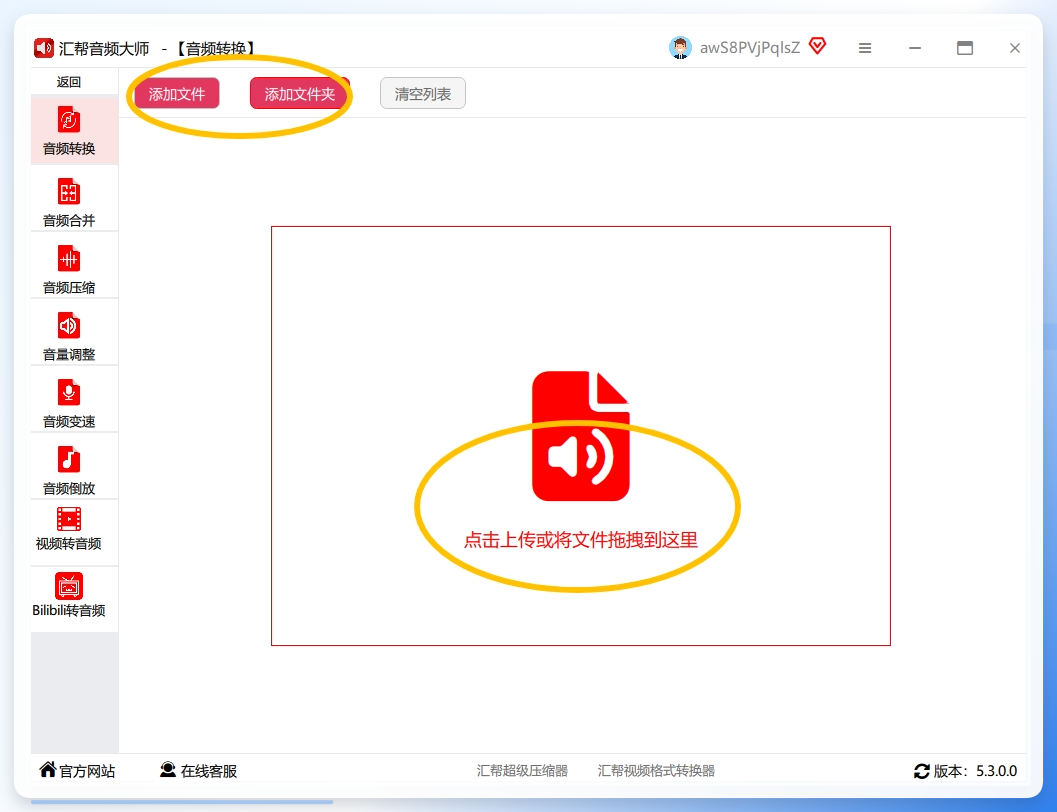
Task: Open the 官方网站 official website link
Action: [77, 770]
